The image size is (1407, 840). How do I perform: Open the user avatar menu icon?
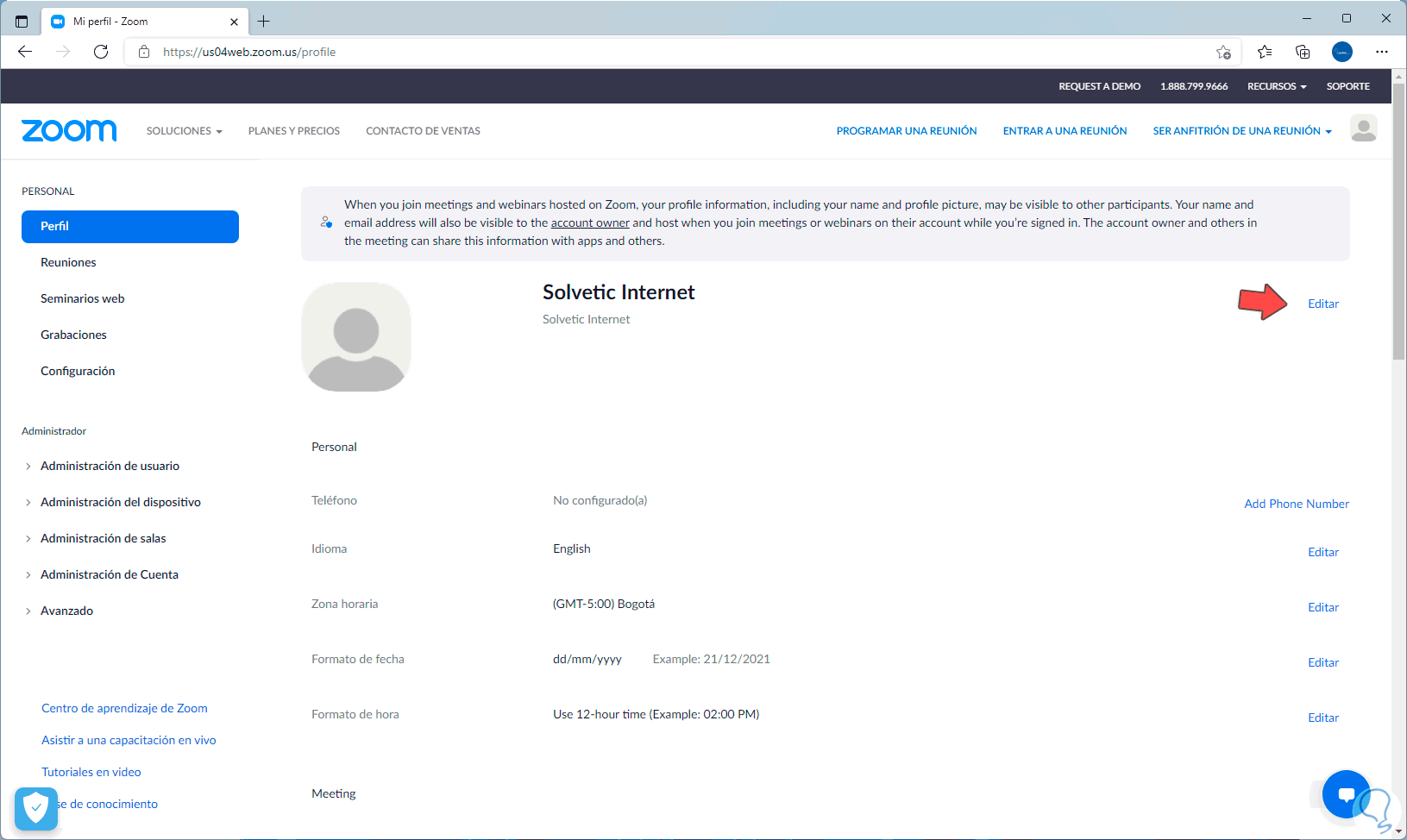(x=1363, y=129)
